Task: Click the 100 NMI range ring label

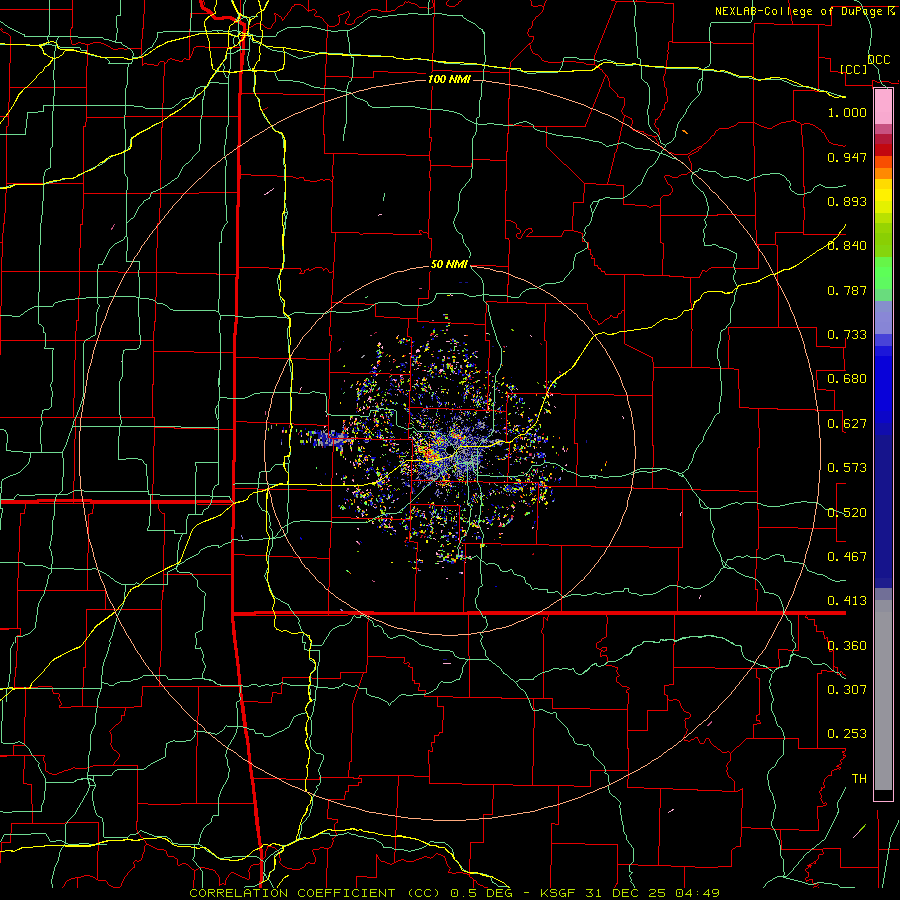Action: point(449,79)
